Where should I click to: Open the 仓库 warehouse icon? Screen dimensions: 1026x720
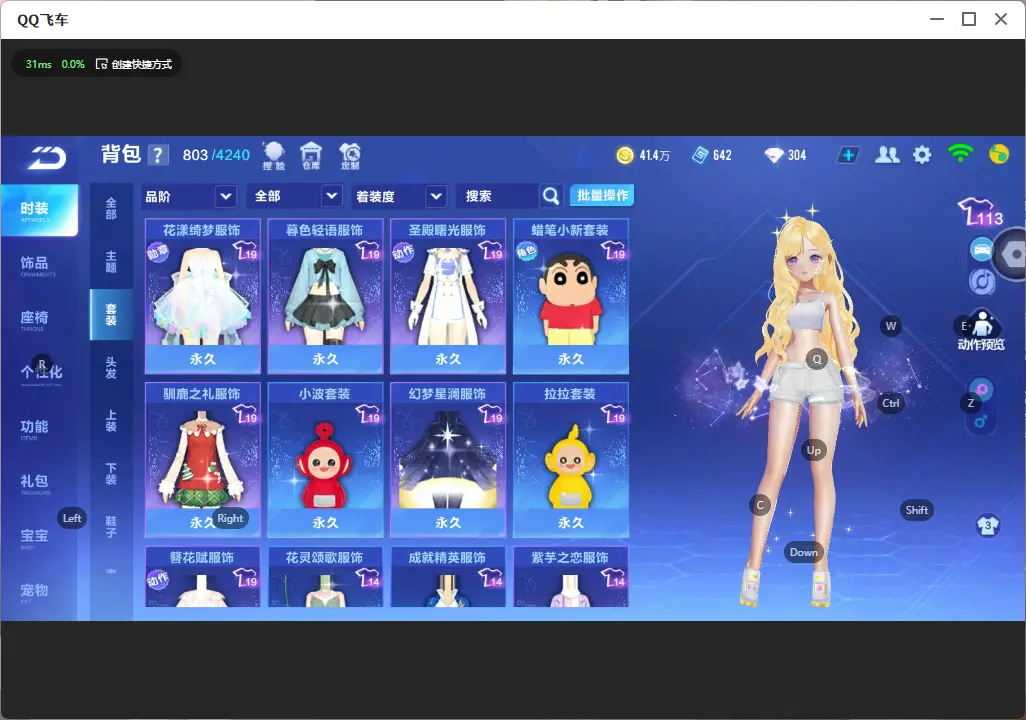[x=311, y=156]
